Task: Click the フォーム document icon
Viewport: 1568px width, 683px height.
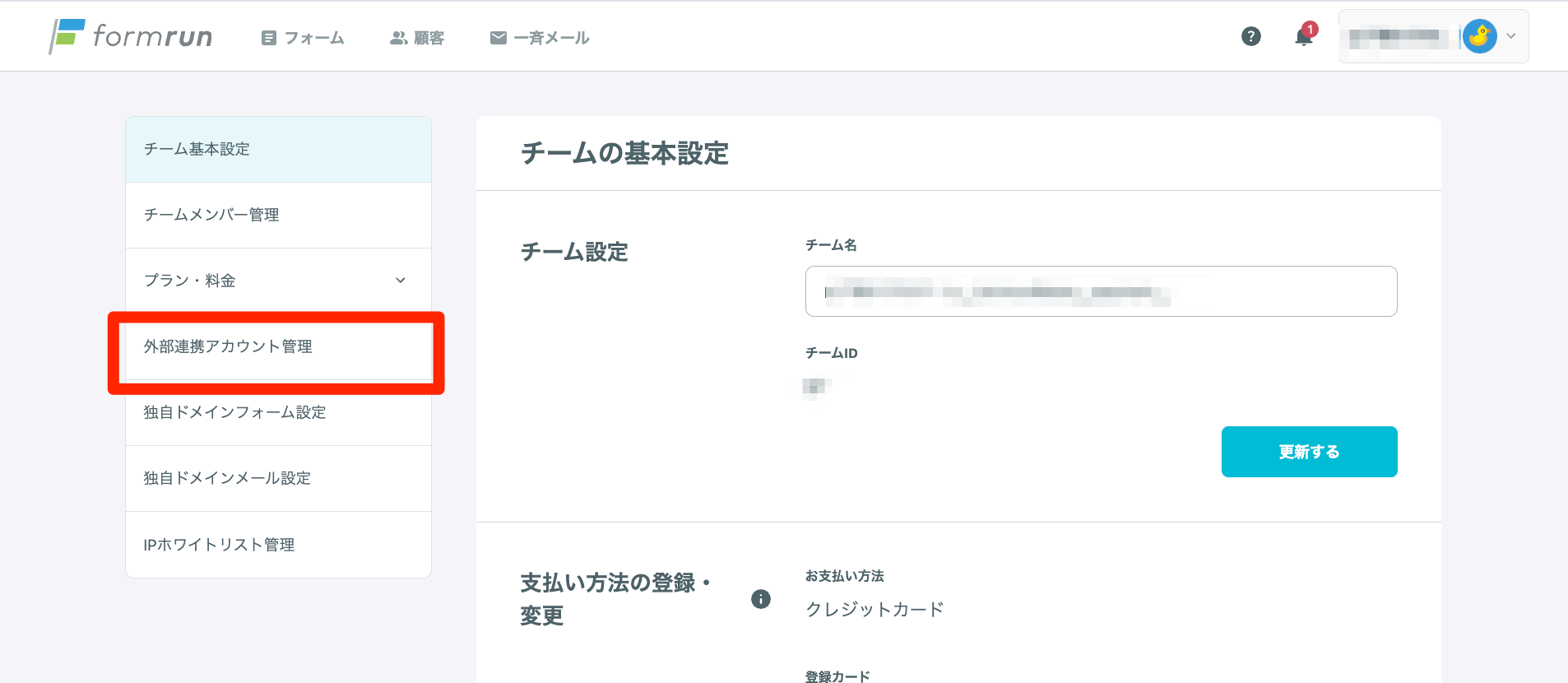Action: (268, 38)
